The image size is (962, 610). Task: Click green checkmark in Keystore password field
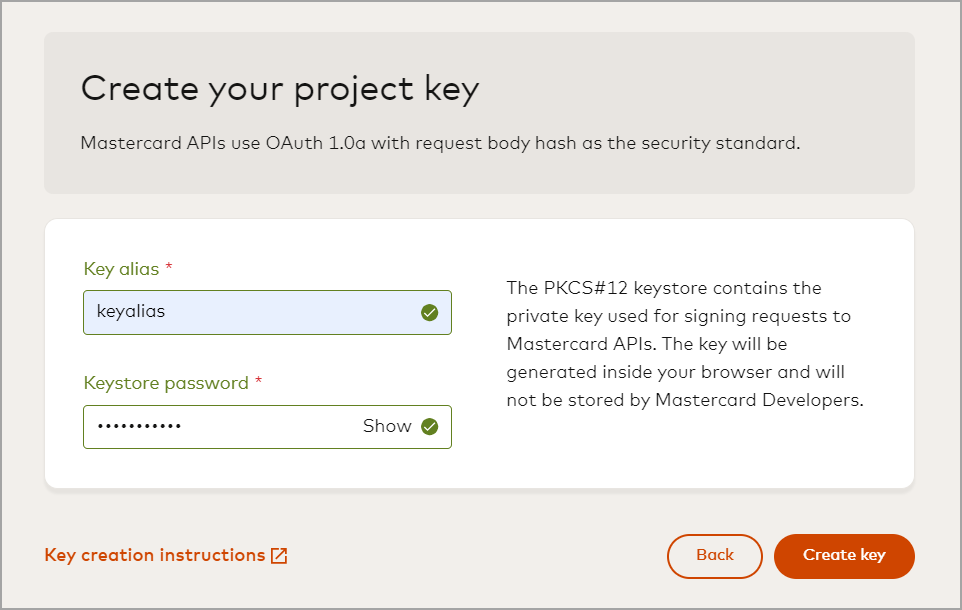(x=430, y=427)
